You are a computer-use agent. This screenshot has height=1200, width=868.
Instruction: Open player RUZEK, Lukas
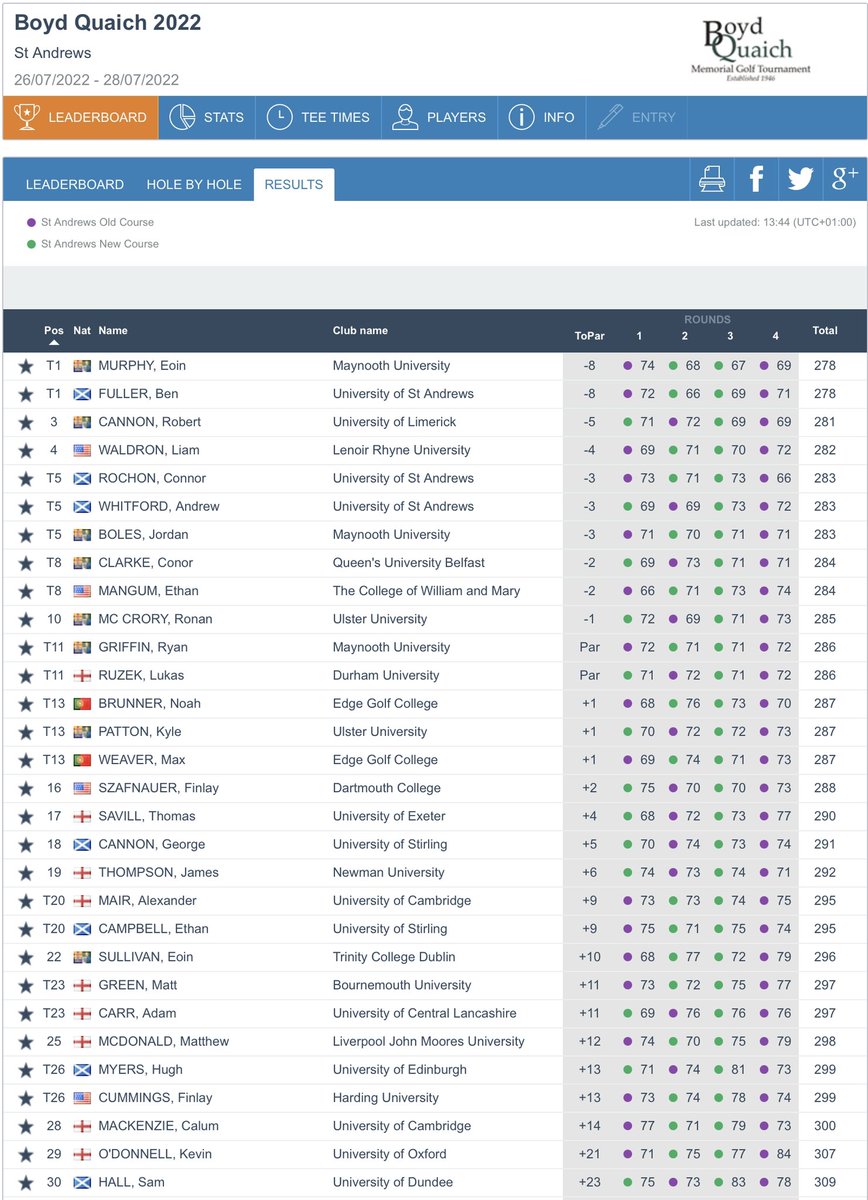141,675
